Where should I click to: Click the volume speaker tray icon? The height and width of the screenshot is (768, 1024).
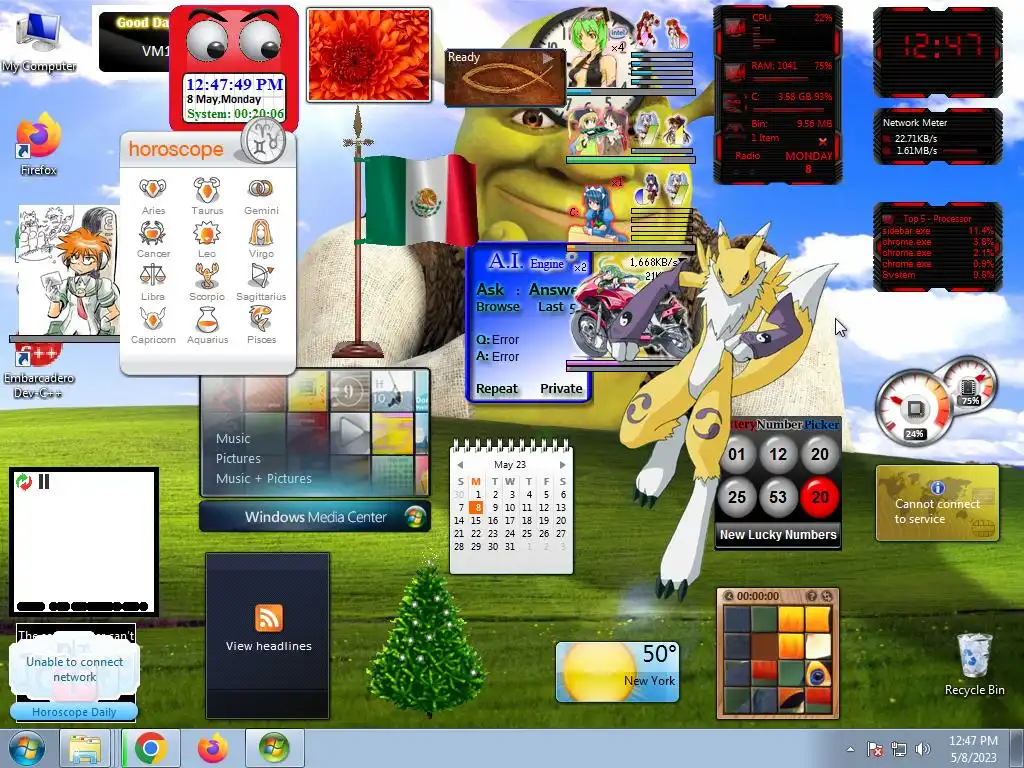point(923,749)
